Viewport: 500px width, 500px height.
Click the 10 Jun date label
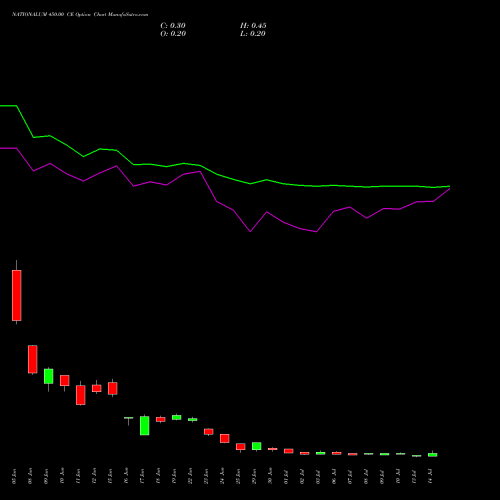point(62,476)
